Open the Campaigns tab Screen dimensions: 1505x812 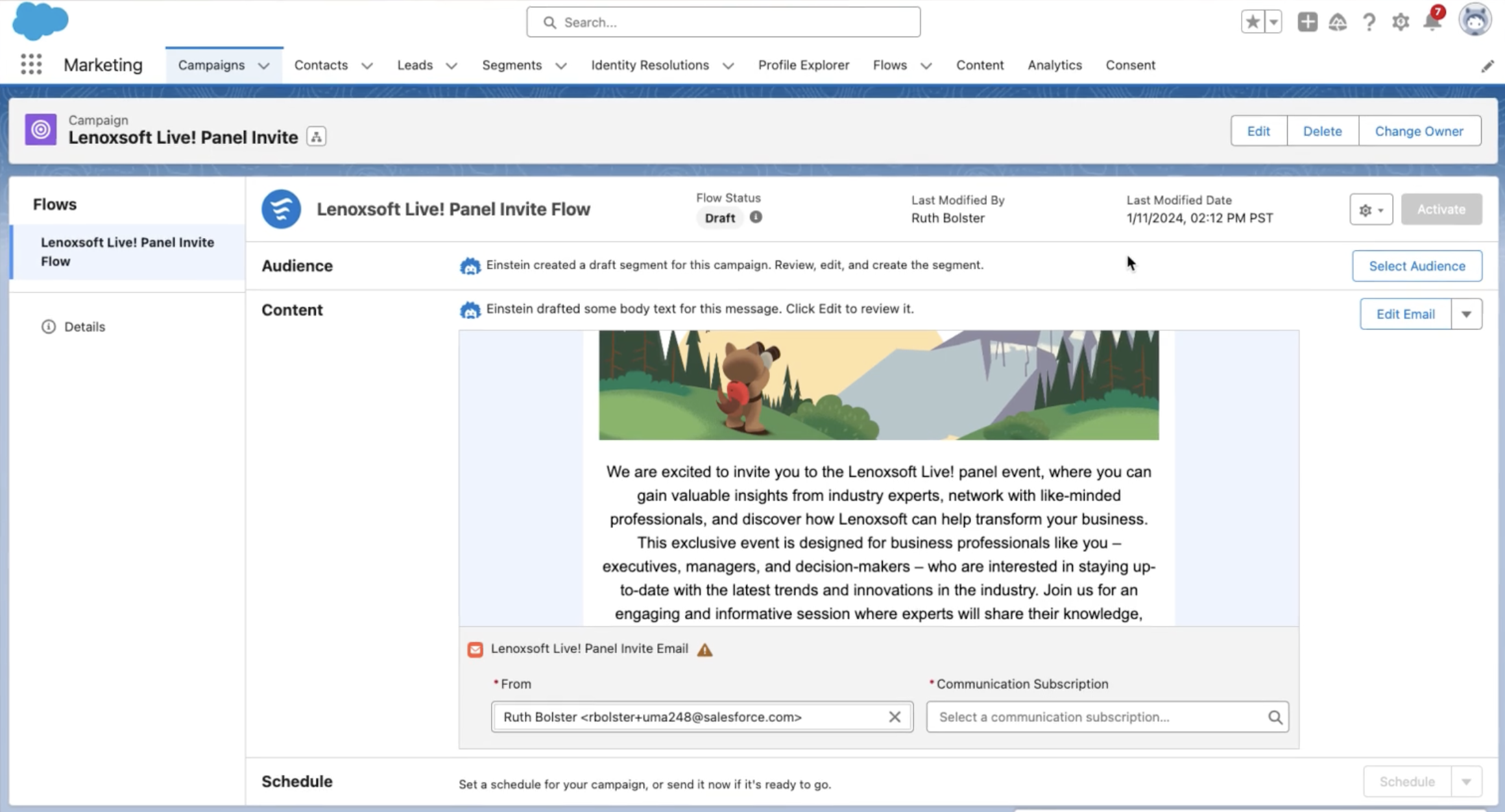tap(211, 65)
